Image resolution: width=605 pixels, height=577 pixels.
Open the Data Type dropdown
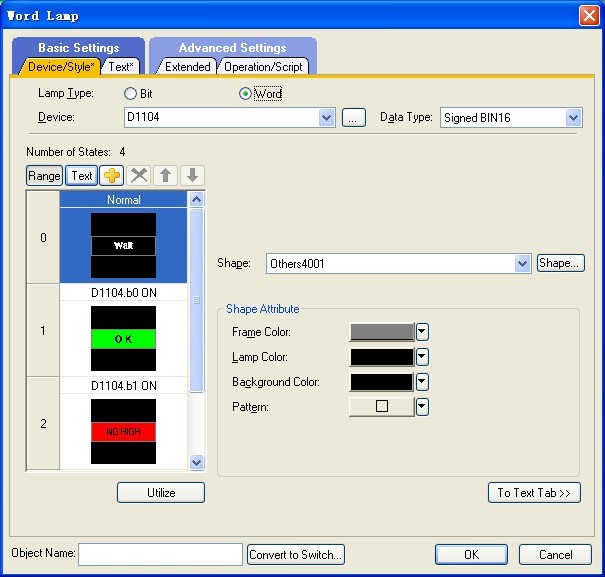click(573, 118)
